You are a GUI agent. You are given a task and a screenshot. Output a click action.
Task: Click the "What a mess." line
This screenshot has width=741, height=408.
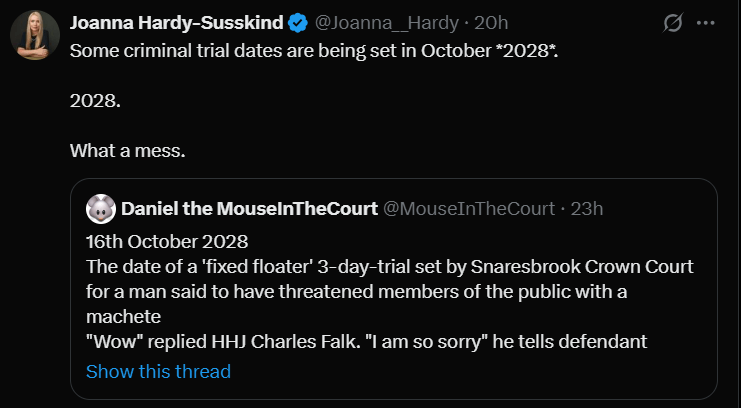pos(129,151)
